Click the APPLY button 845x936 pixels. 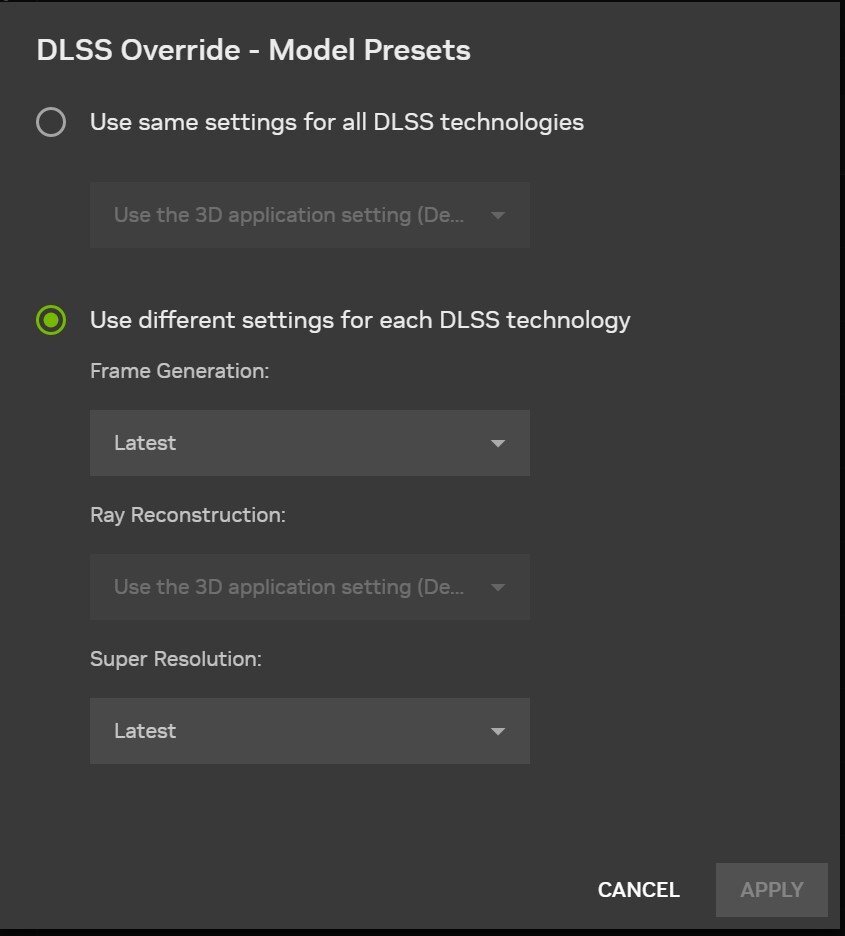click(772, 889)
